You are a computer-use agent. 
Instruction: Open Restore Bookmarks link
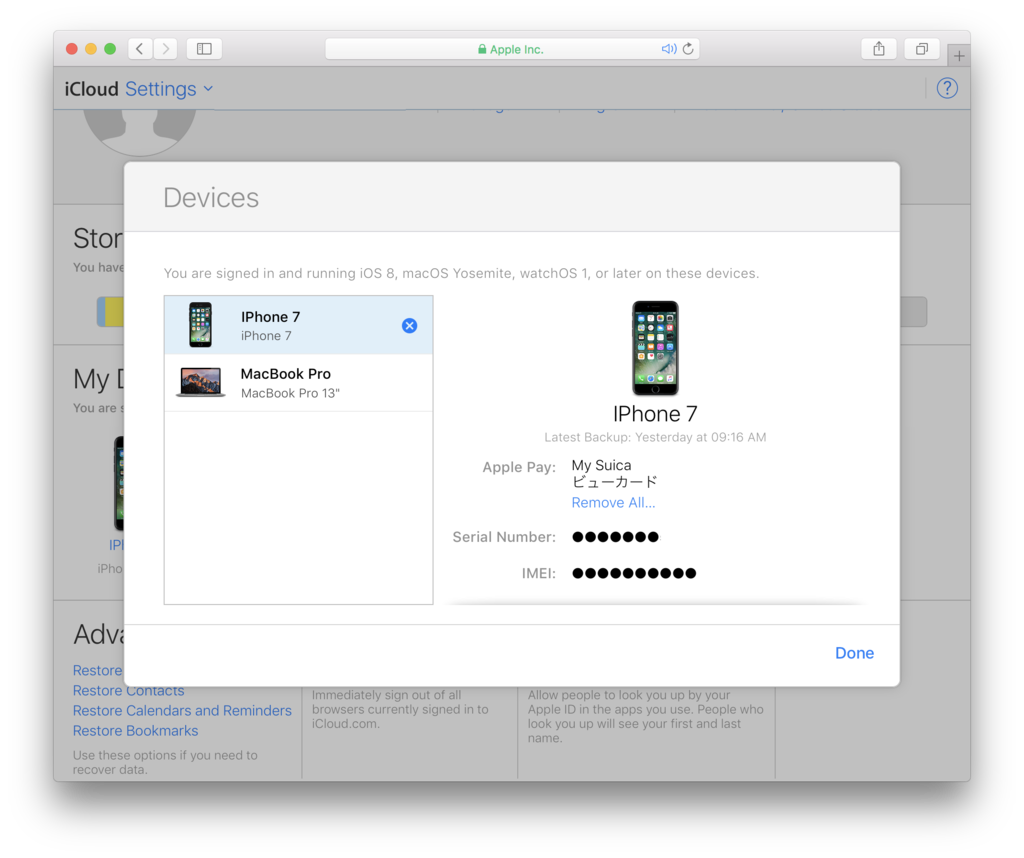point(135,731)
